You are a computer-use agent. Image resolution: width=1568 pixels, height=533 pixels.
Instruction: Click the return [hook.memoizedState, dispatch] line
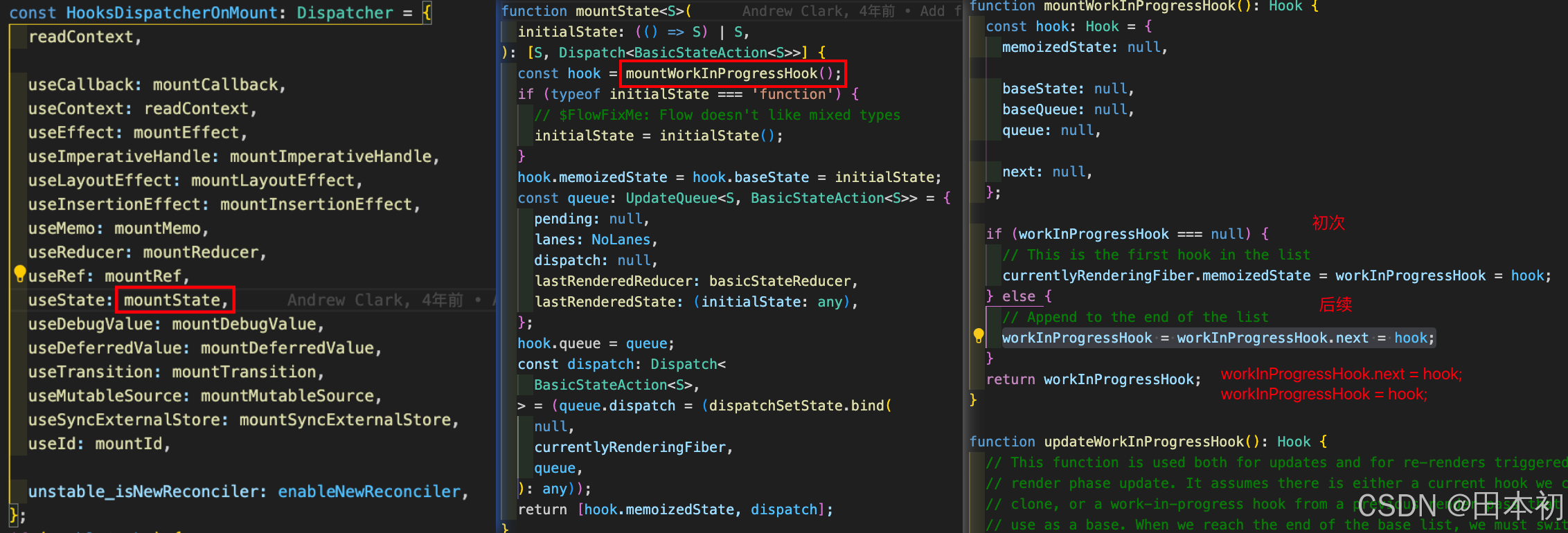[675, 509]
